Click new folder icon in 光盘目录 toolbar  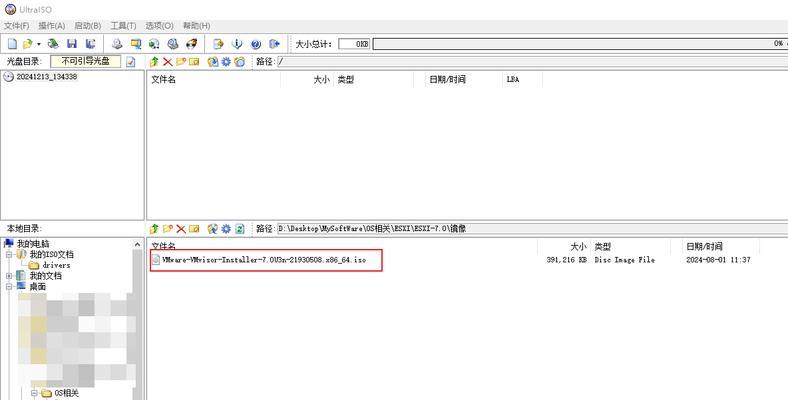click(x=181, y=61)
